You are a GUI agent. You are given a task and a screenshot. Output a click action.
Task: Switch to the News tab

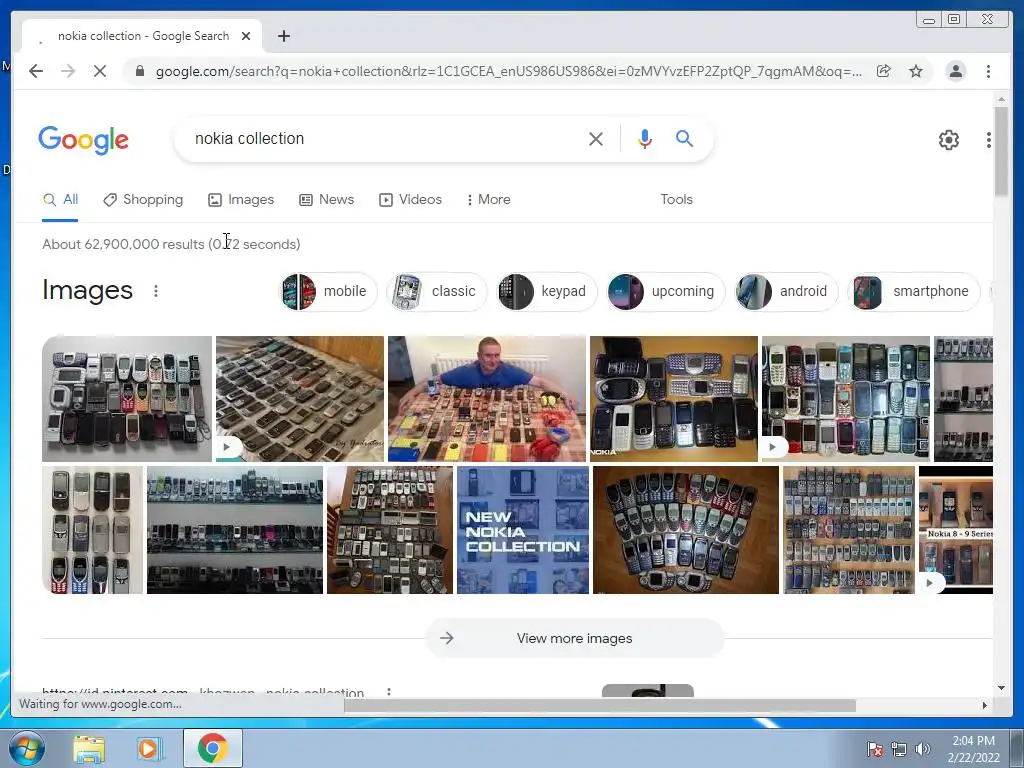point(327,200)
